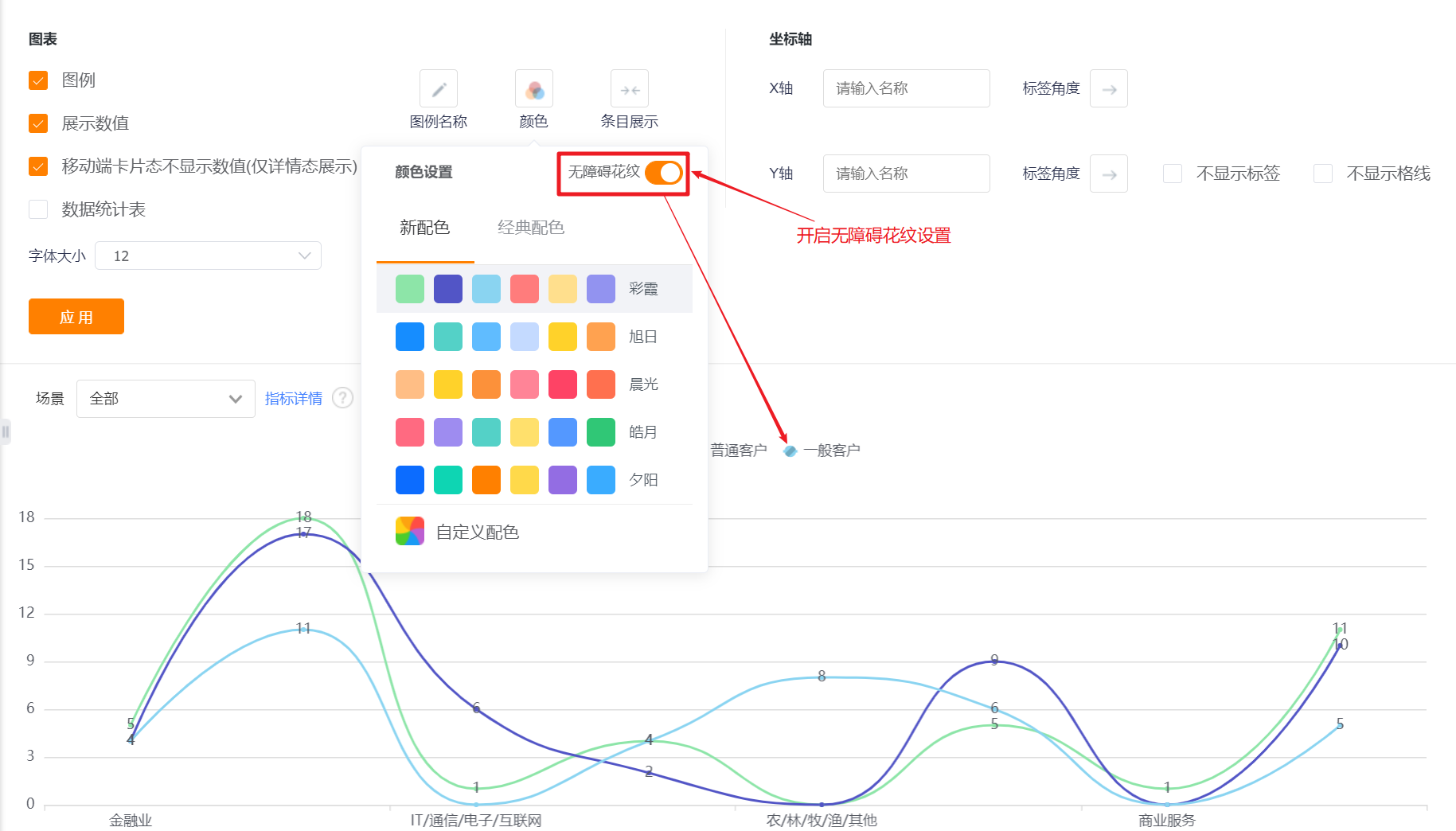Click the 普通客户 legend entry
The image size is (1456, 831).
point(738,451)
